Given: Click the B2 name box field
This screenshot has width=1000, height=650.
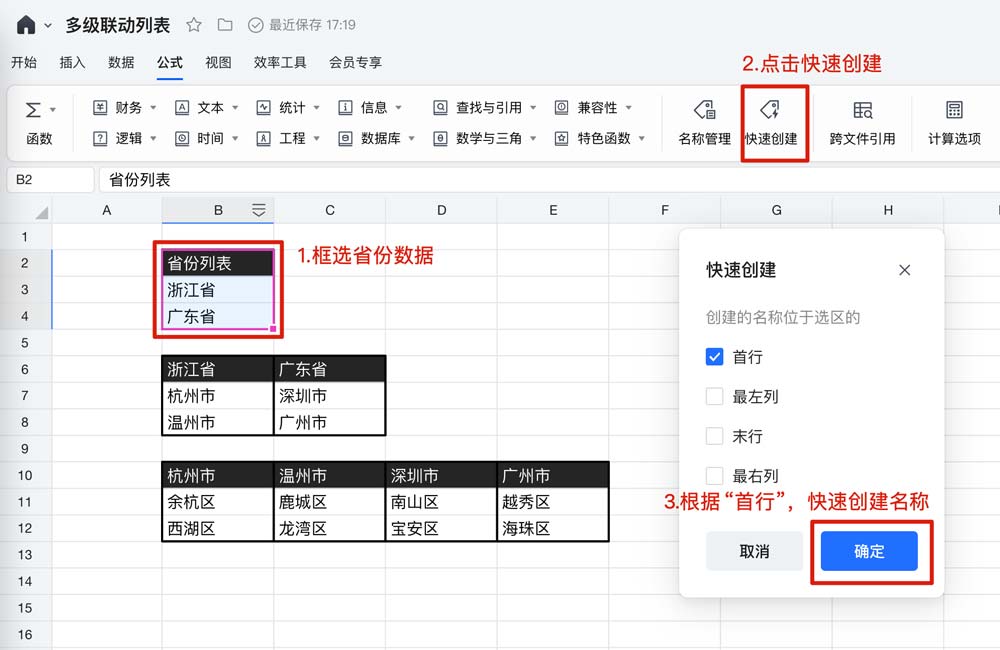Looking at the screenshot, I should (50, 180).
